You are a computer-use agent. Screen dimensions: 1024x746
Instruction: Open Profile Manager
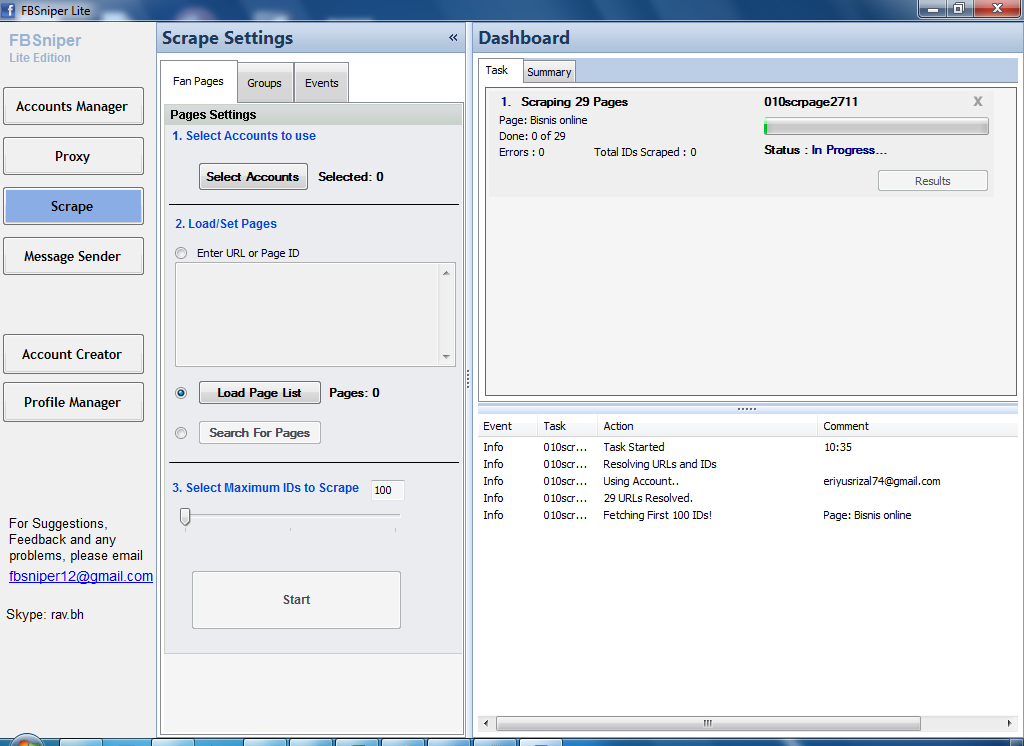73,402
